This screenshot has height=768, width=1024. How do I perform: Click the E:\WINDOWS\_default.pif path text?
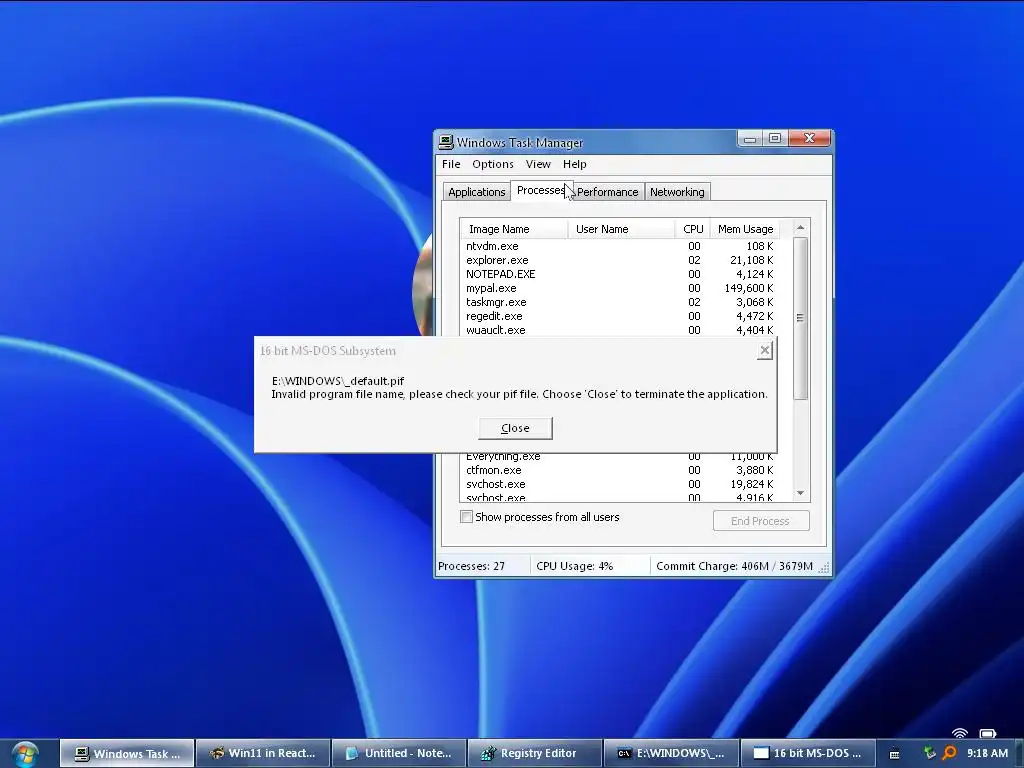(338, 381)
